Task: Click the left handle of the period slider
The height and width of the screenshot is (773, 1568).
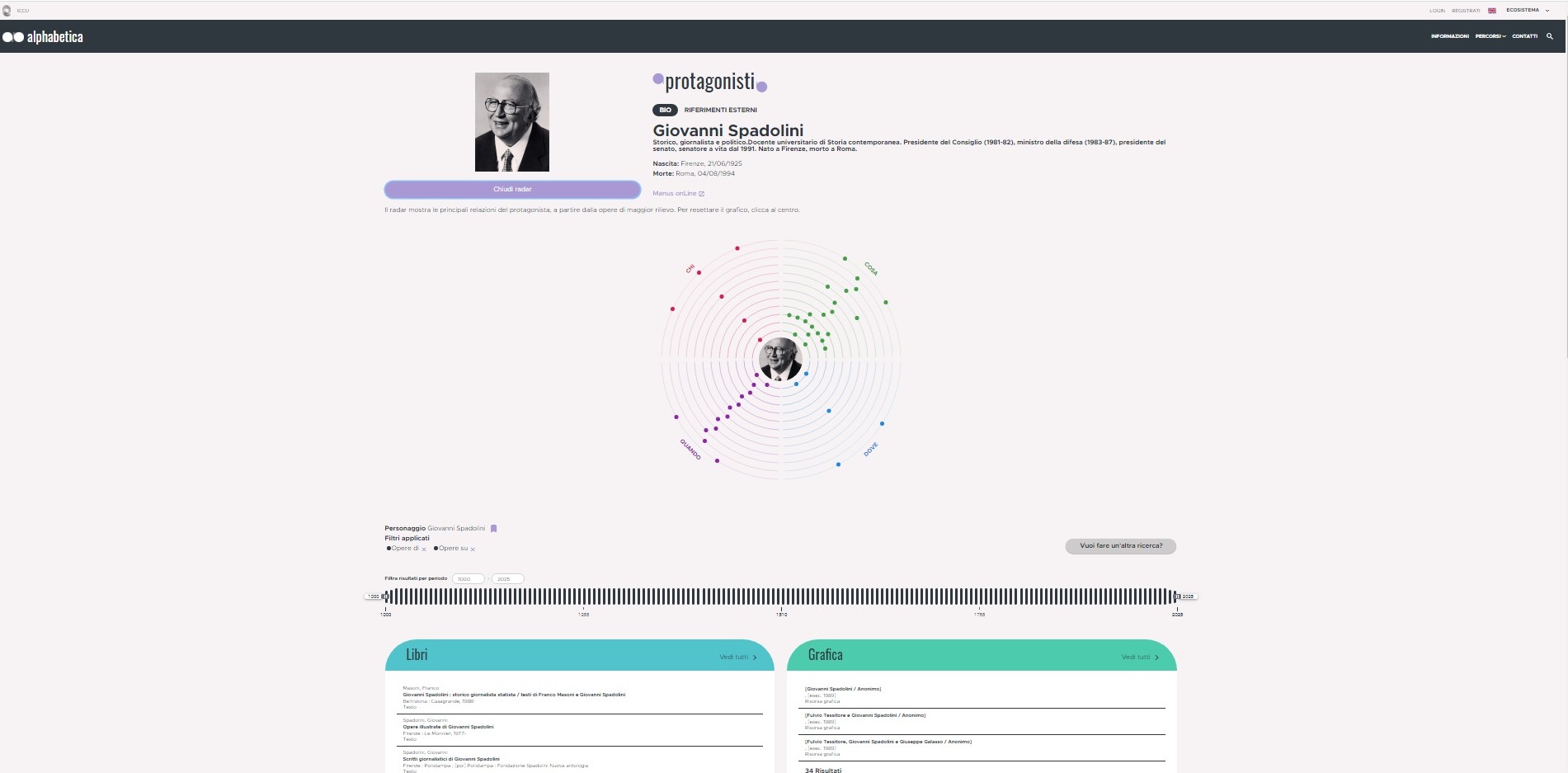Action: coord(385,596)
